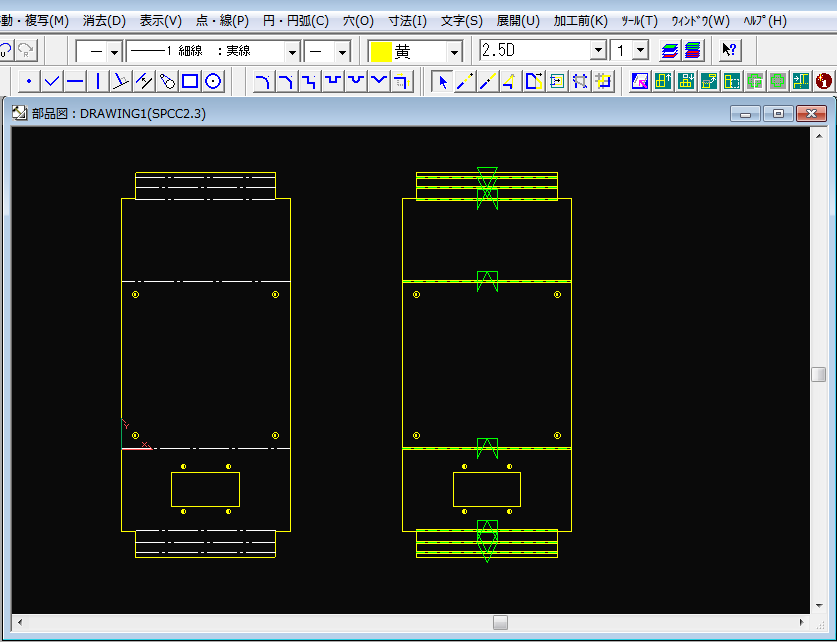The image size is (837, 642).
Task: Open the 細線 : 実線 line type dropdown
Action: (292, 52)
